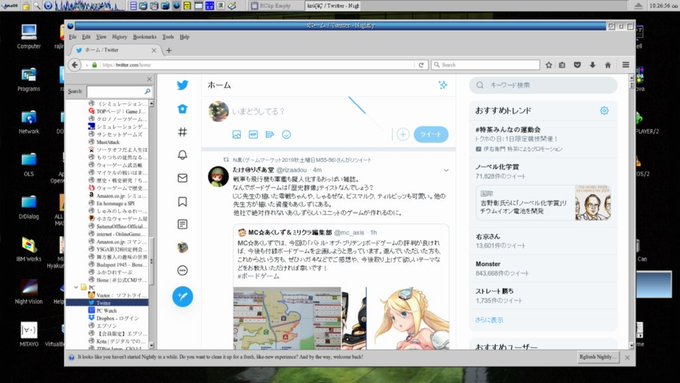Open the Monster trend
This screenshot has height=383, width=680.
point(488,264)
